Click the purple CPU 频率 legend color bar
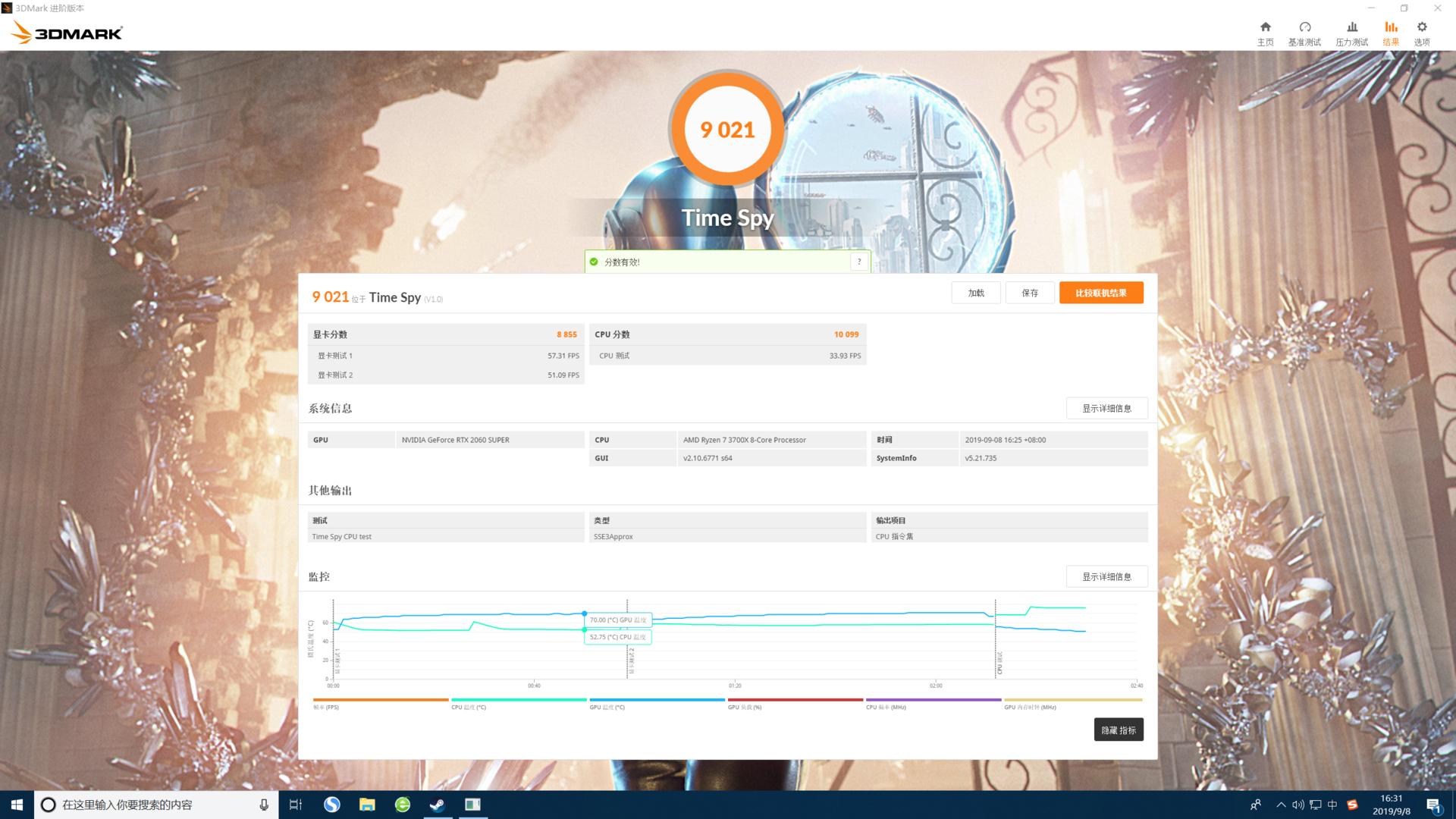This screenshot has width=1456, height=819. (934, 699)
